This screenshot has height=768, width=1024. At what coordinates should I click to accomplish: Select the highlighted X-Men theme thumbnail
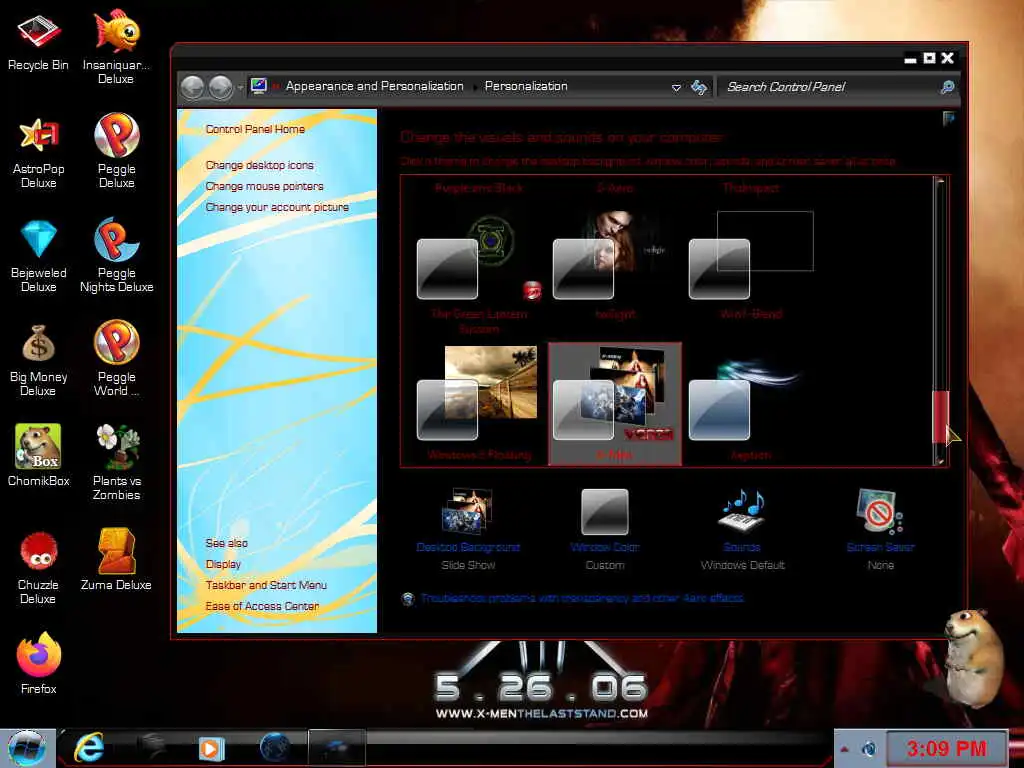[x=615, y=402]
